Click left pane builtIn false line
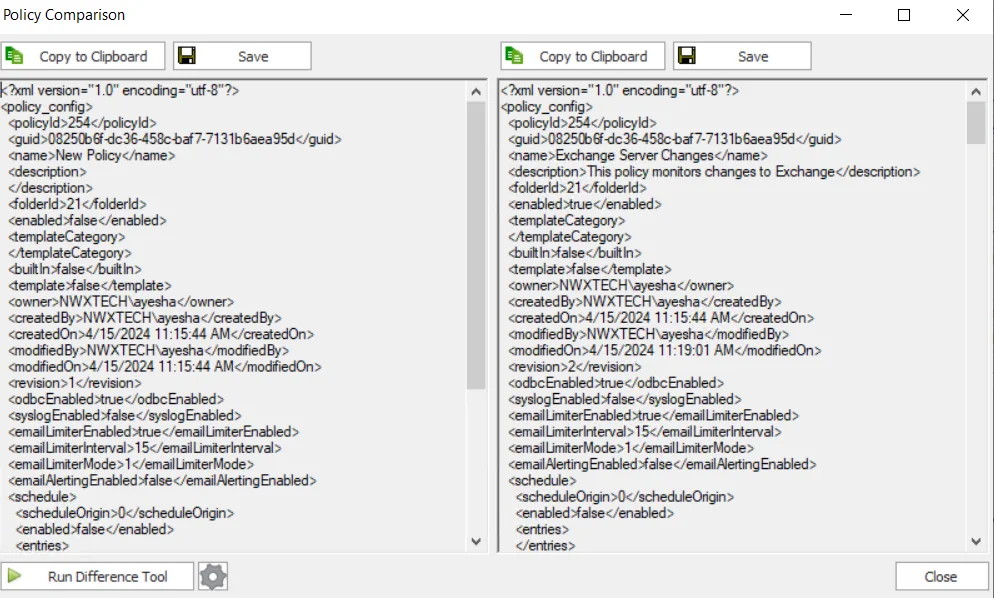The width and height of the screenshot is (994, 598). (75, 269)
